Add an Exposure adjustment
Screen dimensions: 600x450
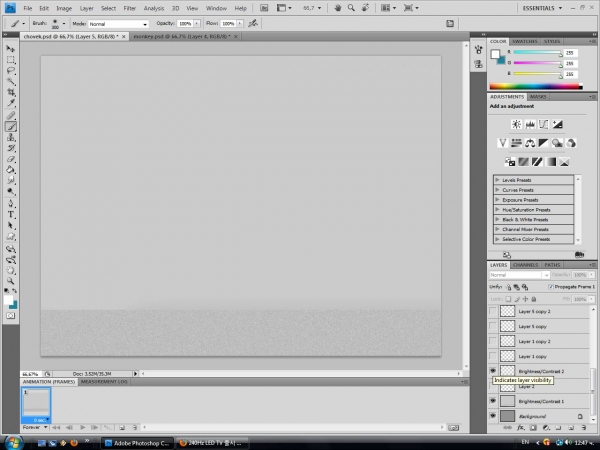[x=557, y=124]
